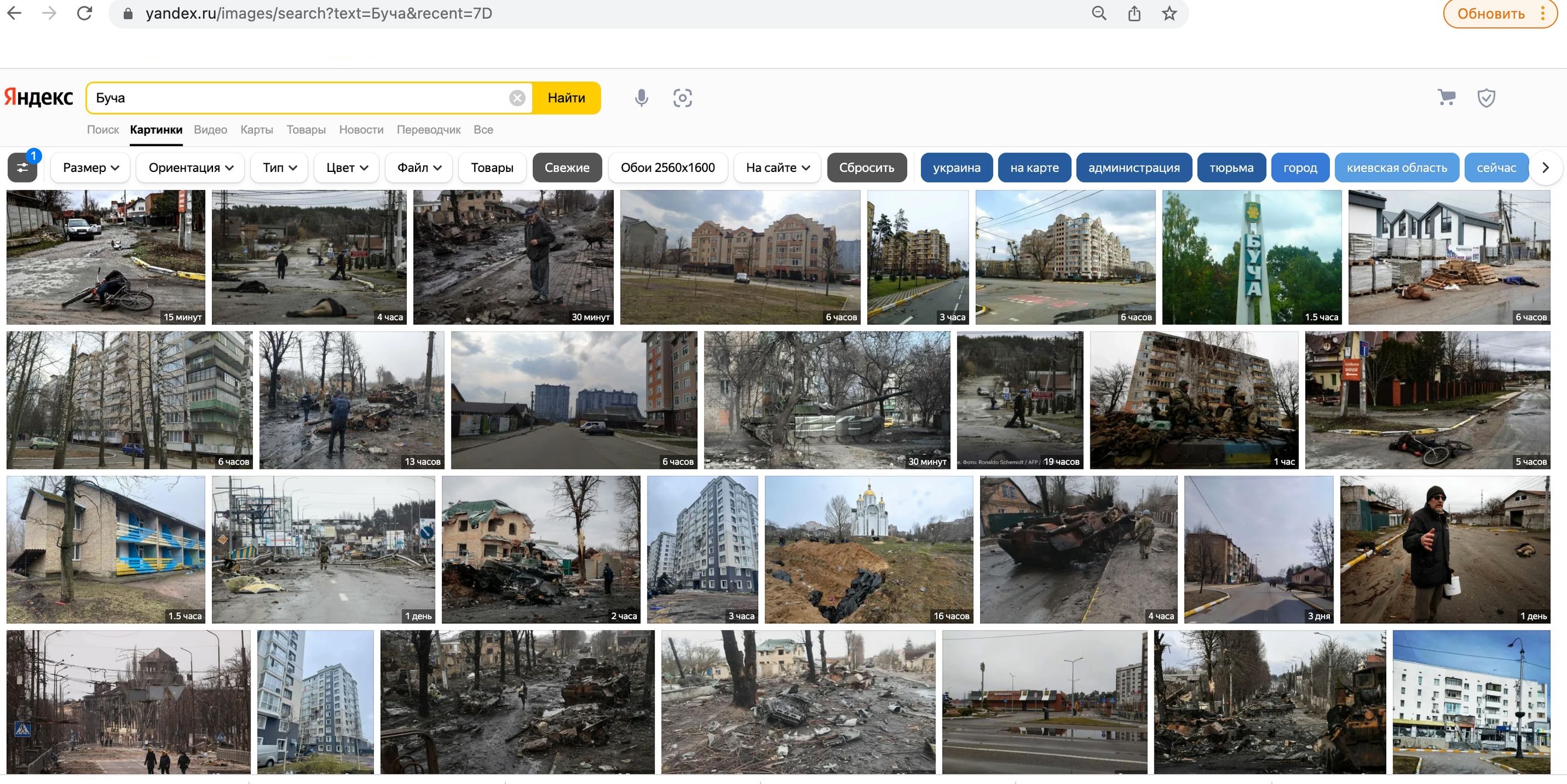Bookmark this page with star icon
The height and width of the screenshot is (784, 1567).
tap(1169, 13)
